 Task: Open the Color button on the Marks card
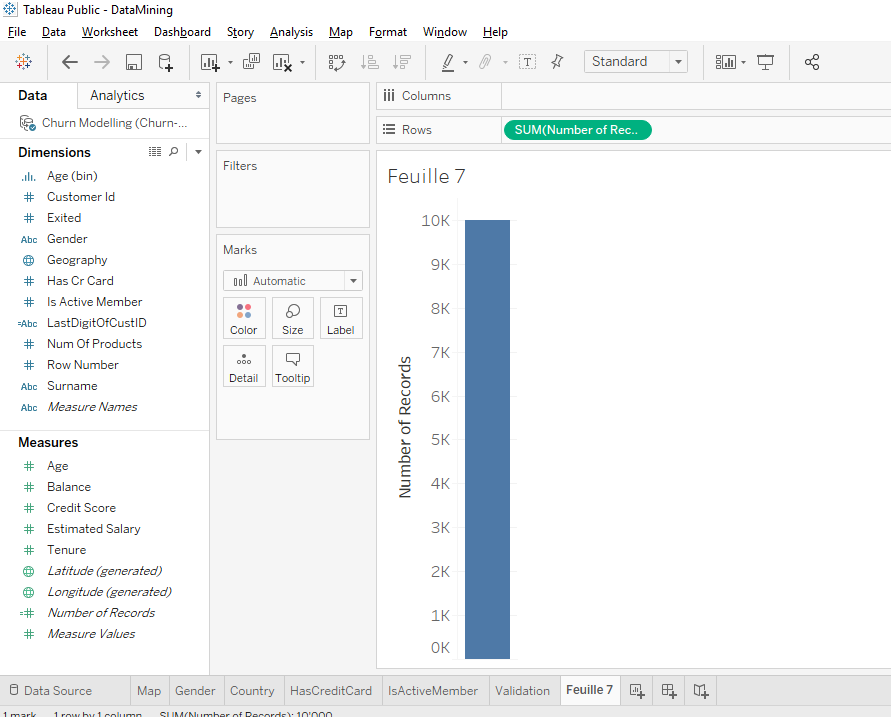click(244, 318)
